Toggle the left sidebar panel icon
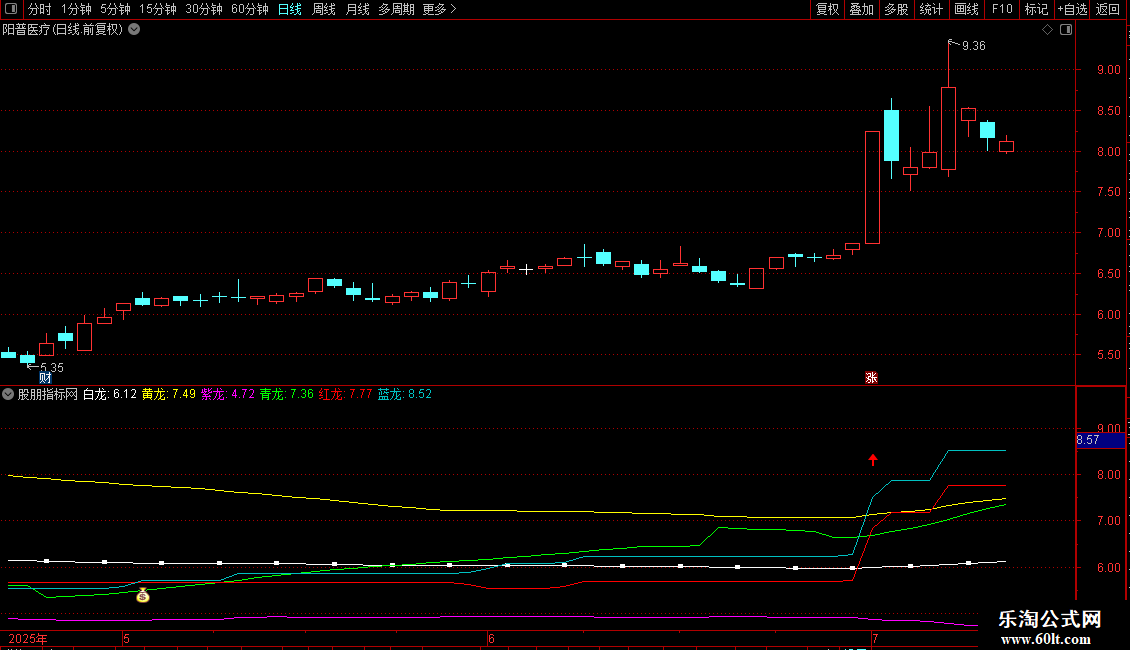The height and width of the screenshot is (650, 1130). 11,9
